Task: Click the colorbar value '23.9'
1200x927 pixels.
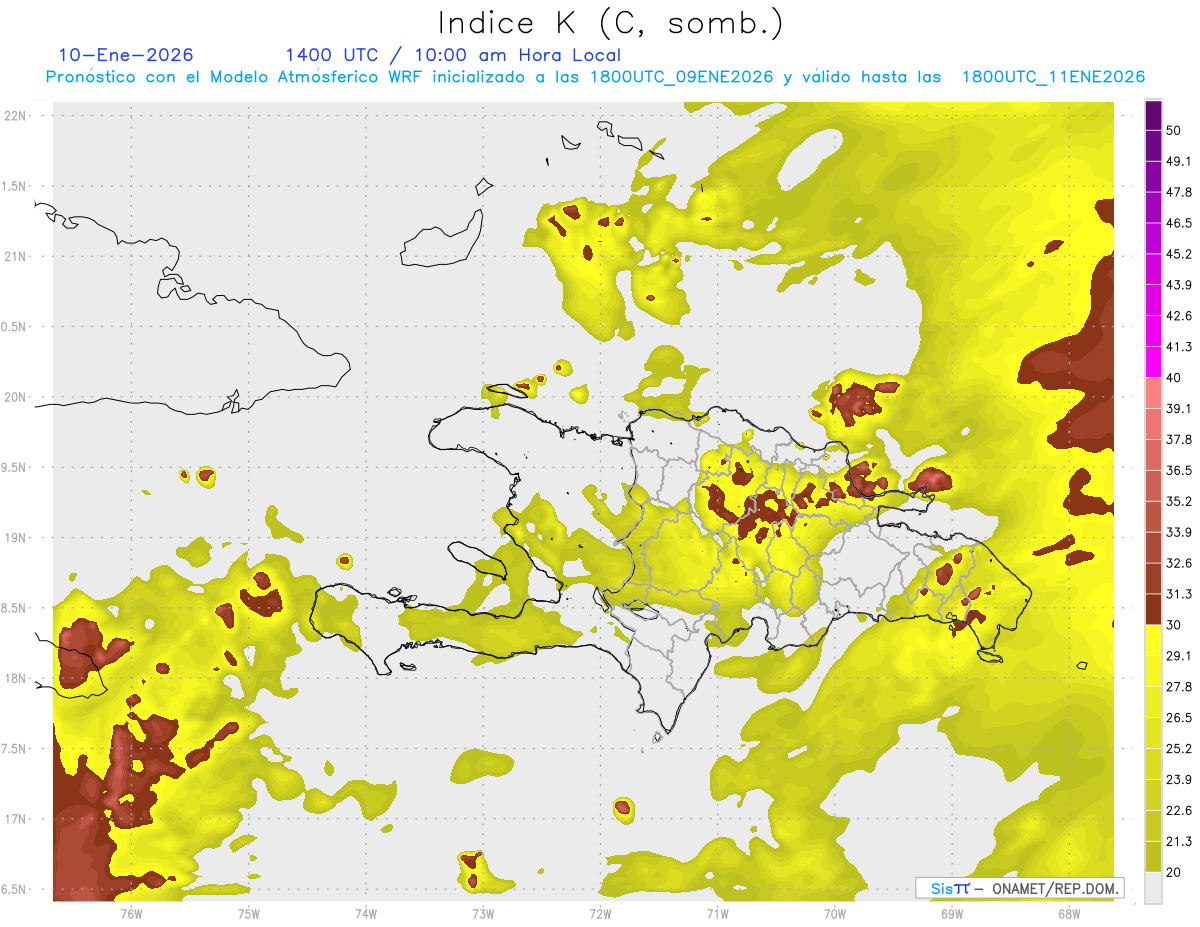Action: [1179, 779]
